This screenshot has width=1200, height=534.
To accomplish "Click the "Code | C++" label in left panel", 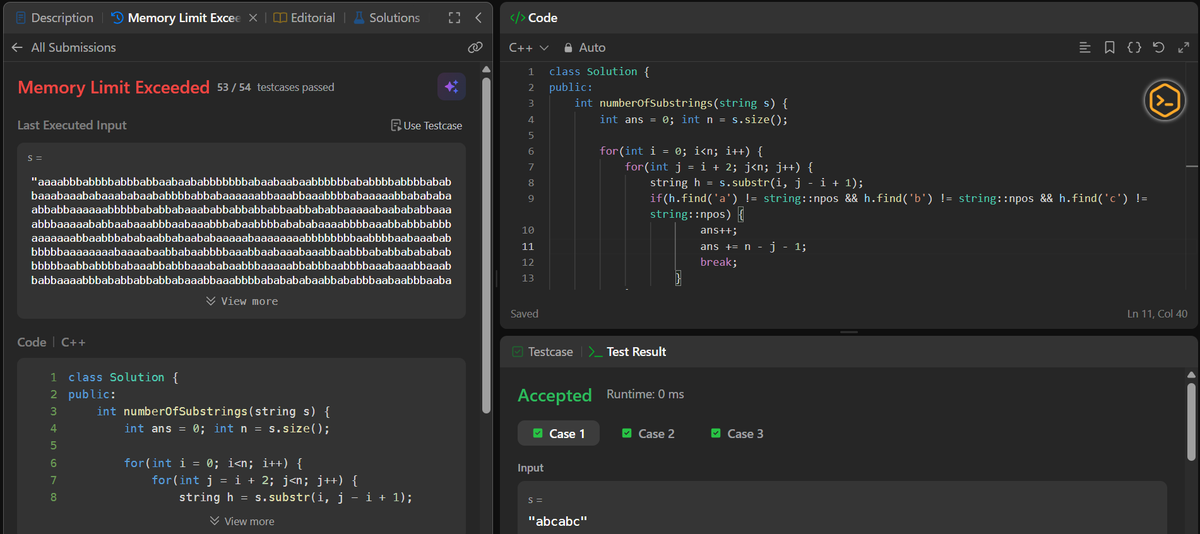I will click(51, 342).
